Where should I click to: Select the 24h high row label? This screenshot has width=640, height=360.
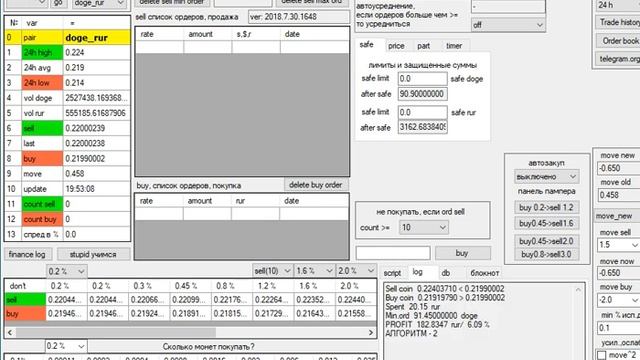[42, 52]
